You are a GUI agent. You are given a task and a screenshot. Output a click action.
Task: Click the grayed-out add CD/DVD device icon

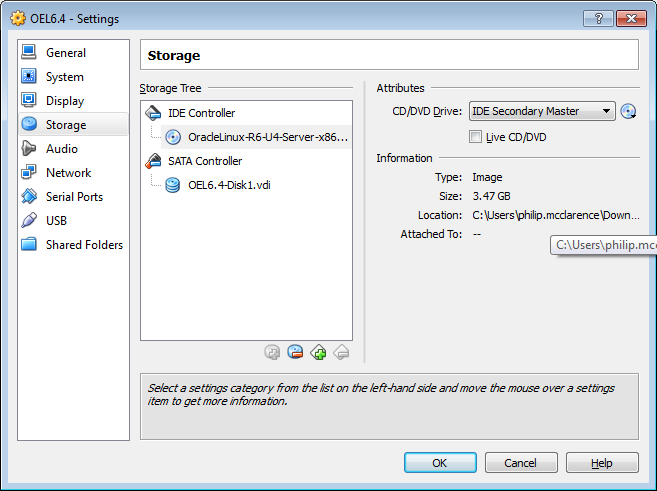tap(272, 352)
